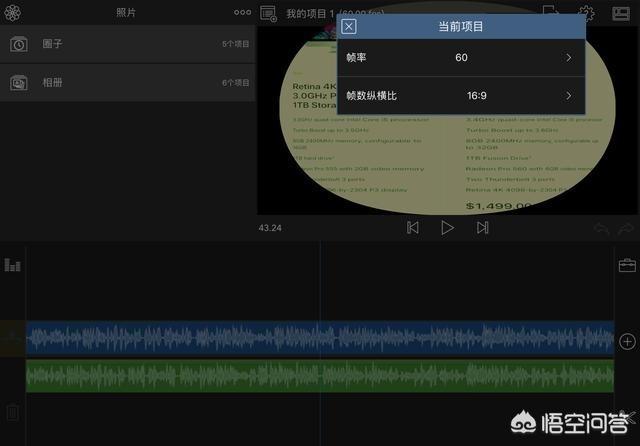This screenshot has width=640, height=446.
Task: Click the 相册 album icon
Action: tap(19, 83)
